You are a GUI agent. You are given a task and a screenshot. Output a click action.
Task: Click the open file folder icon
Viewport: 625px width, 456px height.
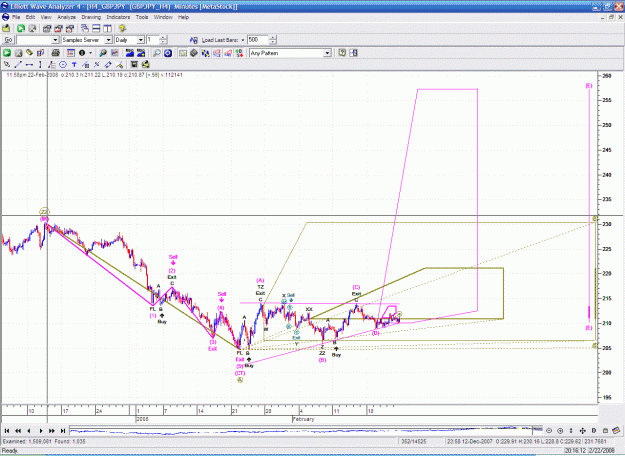tap(6, 28)
